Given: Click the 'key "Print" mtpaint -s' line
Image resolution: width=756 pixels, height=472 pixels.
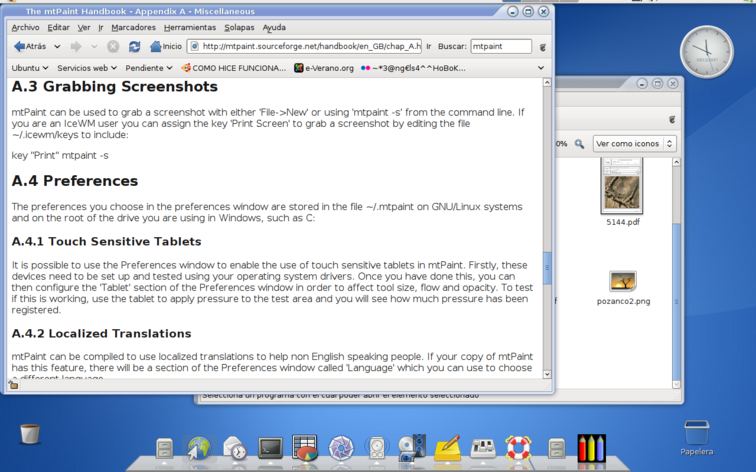Looking at the screenshot, I should (60, 155).
